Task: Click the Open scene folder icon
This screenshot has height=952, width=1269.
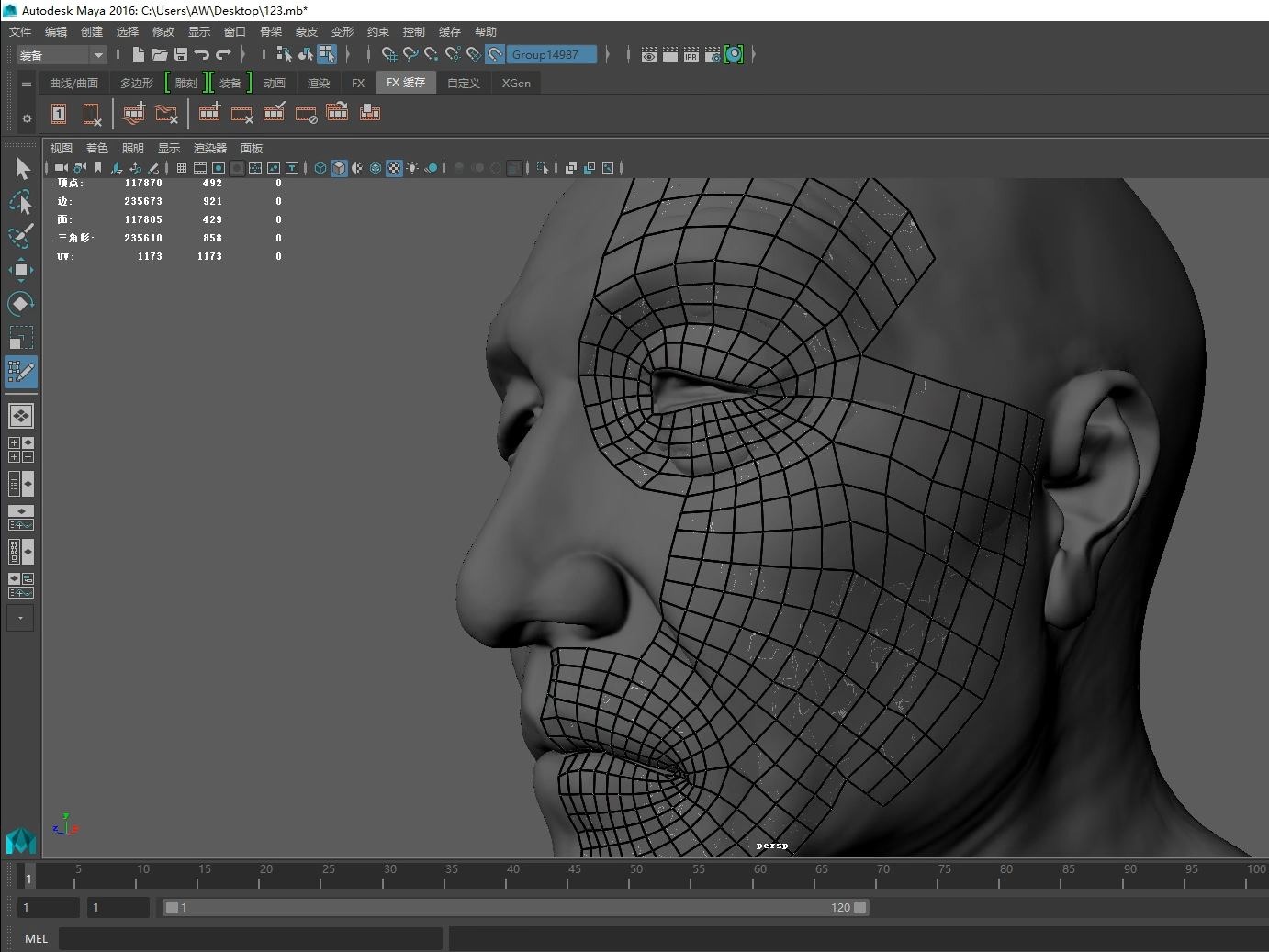Action: click(x=160, y=55)
